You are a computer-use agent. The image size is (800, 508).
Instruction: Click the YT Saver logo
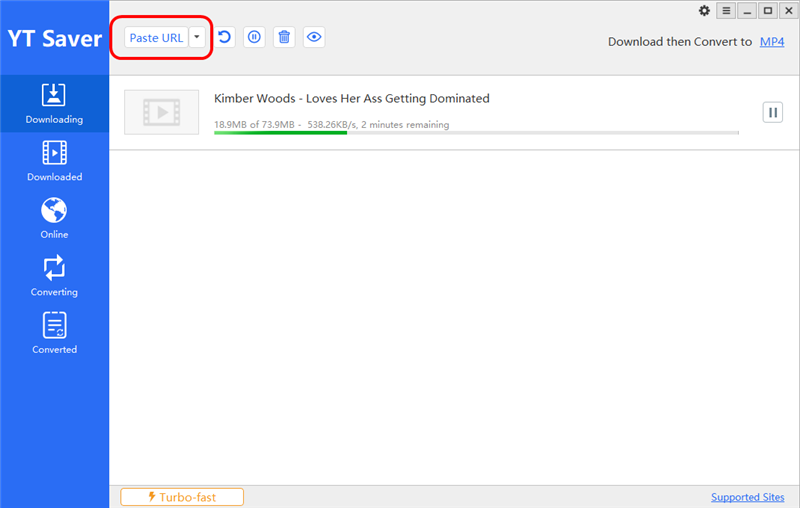[x=55, y=39]
